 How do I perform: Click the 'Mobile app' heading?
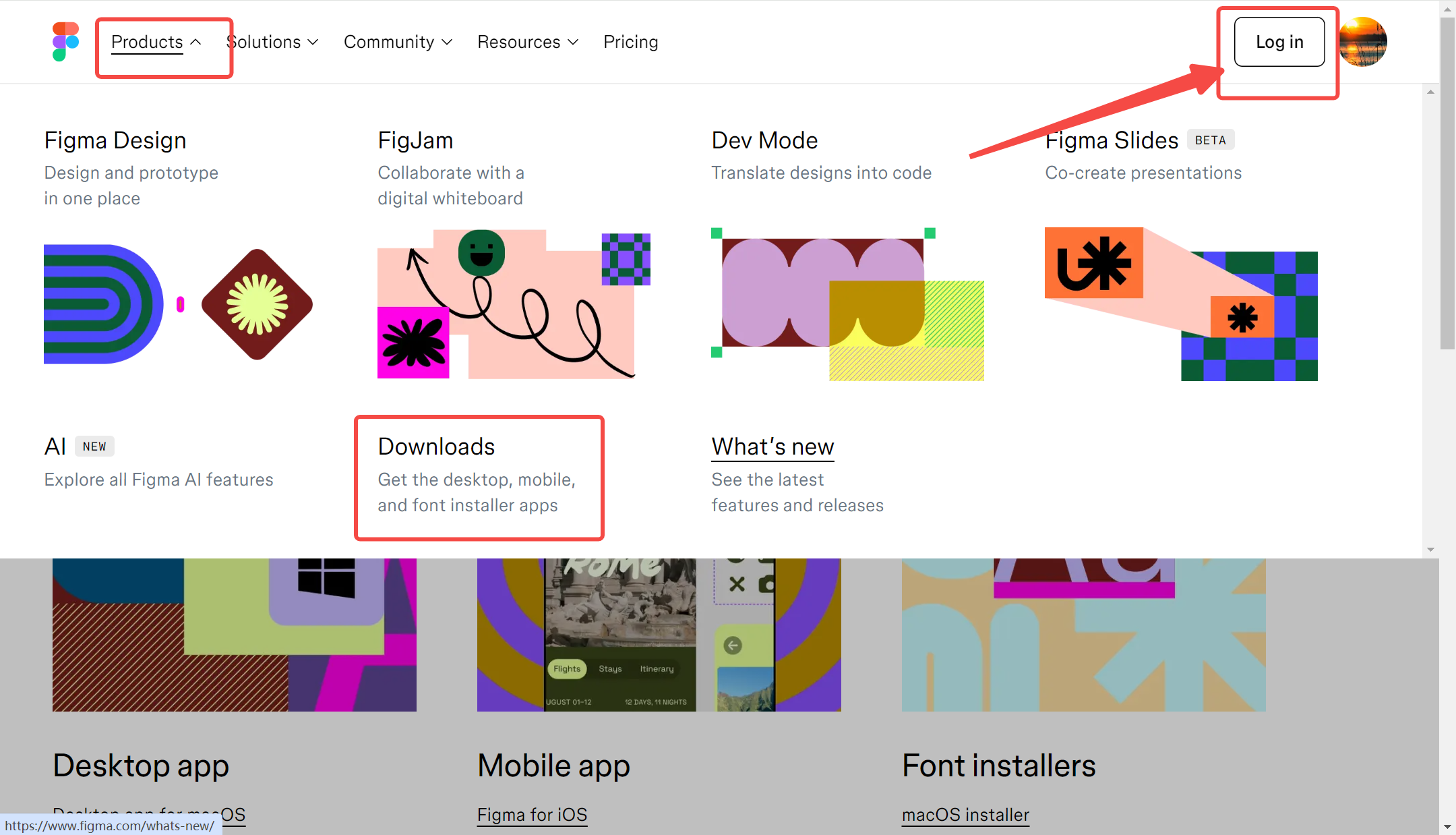(553, 766)
